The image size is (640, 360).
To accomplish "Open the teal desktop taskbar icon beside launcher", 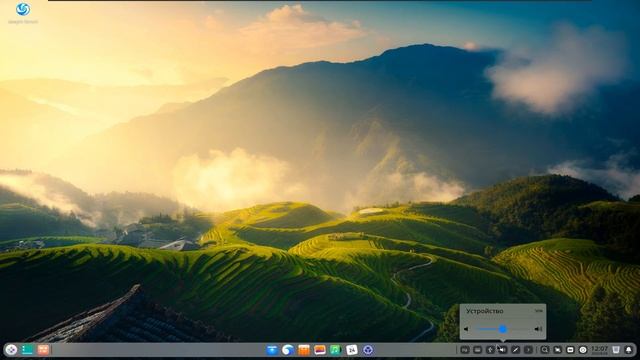I will coord(27,350).
